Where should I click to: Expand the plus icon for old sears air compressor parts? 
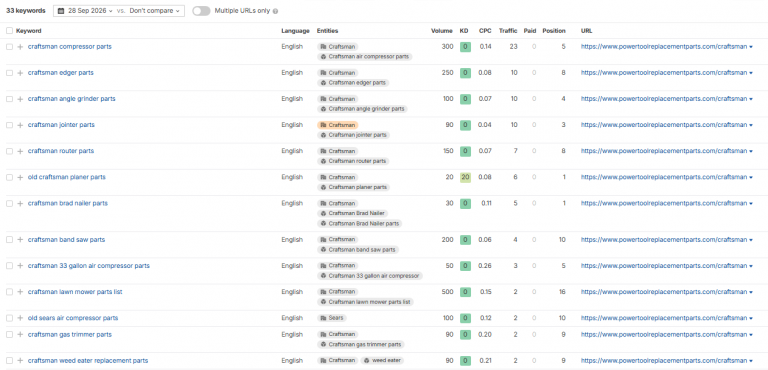pos(20,318)
